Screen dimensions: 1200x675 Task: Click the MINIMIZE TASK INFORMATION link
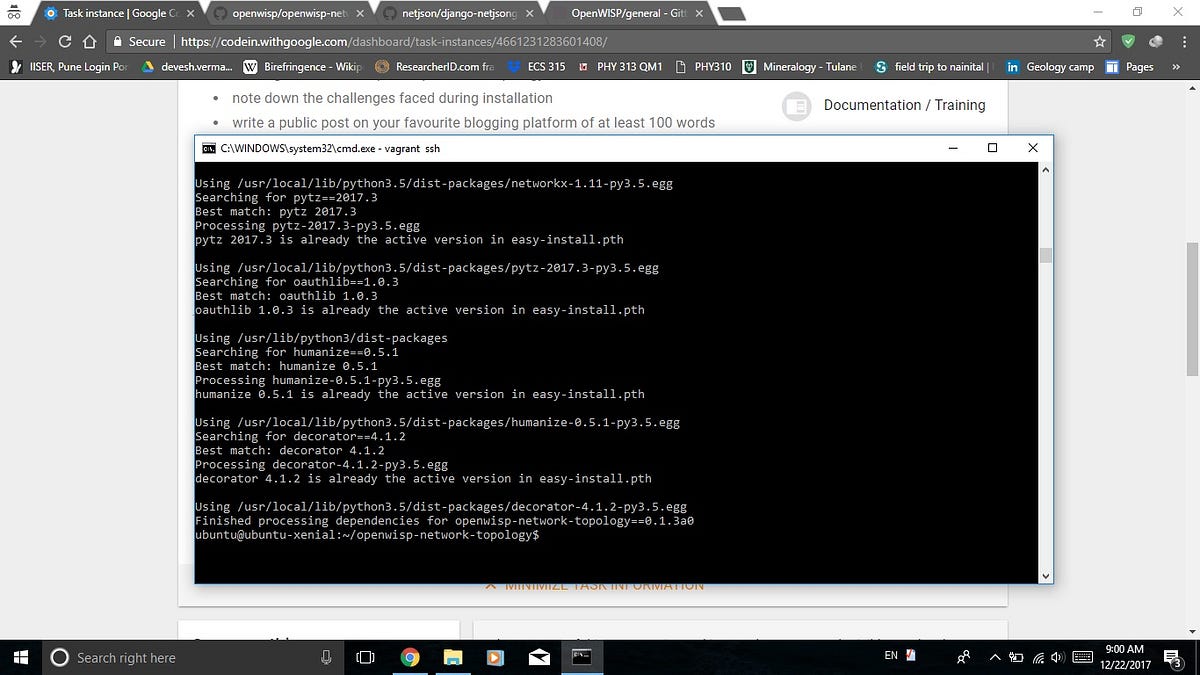coord(595,585)
